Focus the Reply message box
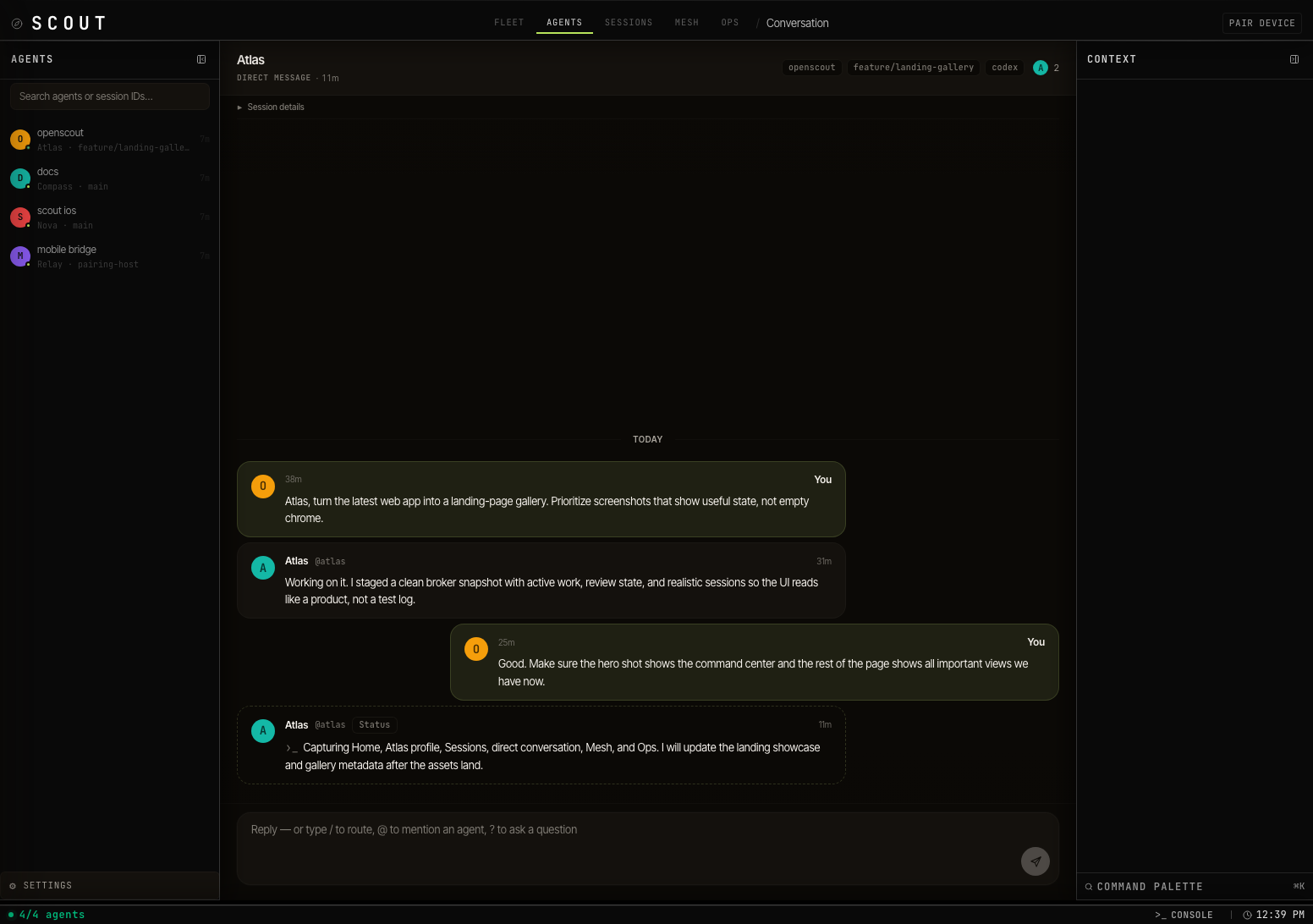 tap(648, 849)
